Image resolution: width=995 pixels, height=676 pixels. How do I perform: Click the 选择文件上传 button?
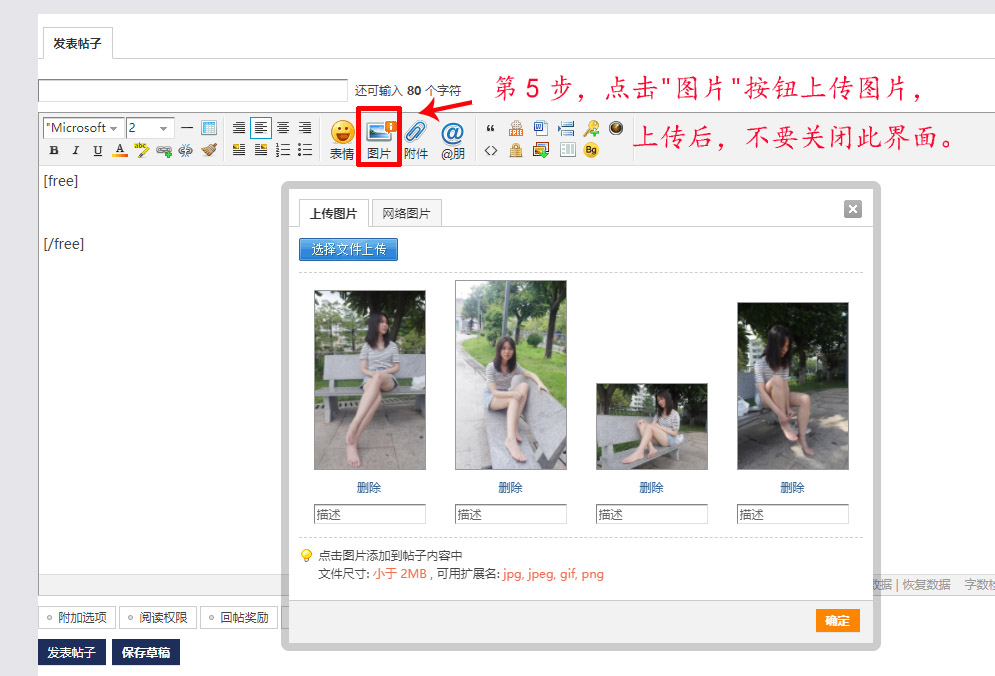coord(348,249)
